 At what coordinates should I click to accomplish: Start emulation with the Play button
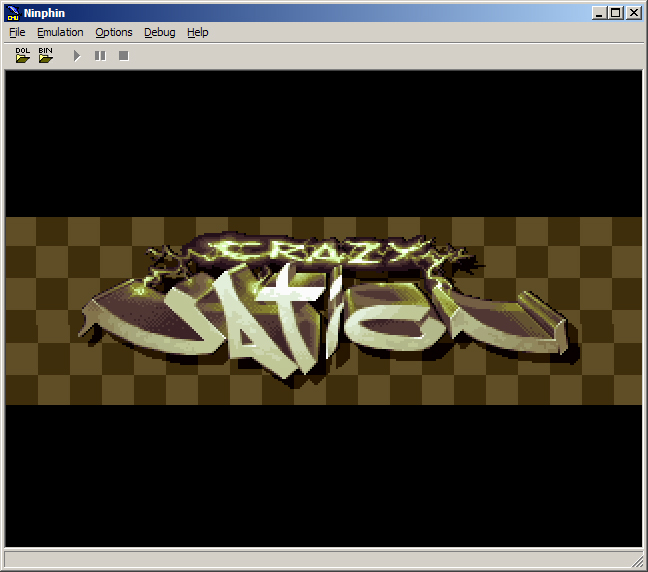click(x=77, y=56)
